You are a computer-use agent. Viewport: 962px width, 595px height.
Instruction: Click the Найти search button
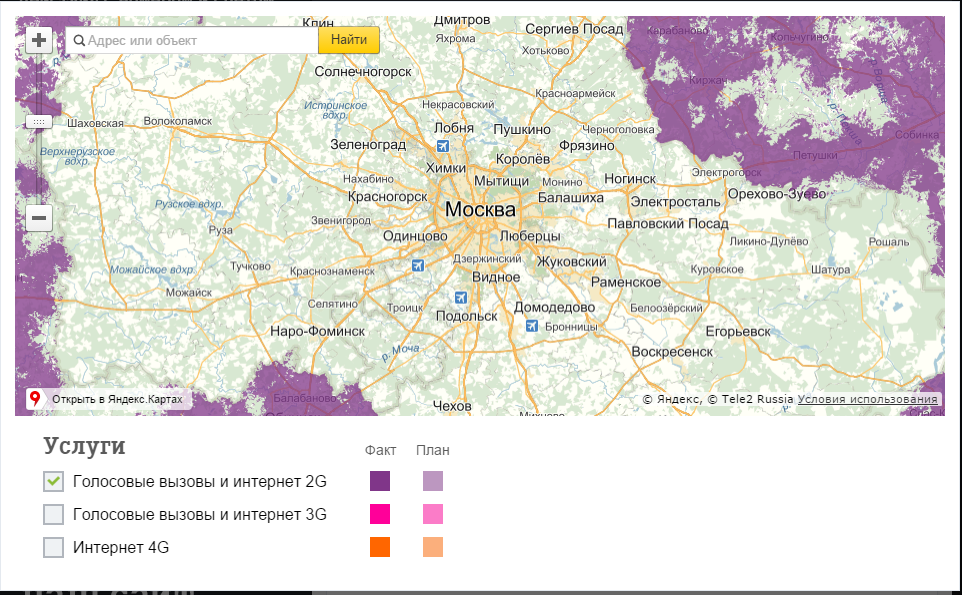tap(348, 40)
